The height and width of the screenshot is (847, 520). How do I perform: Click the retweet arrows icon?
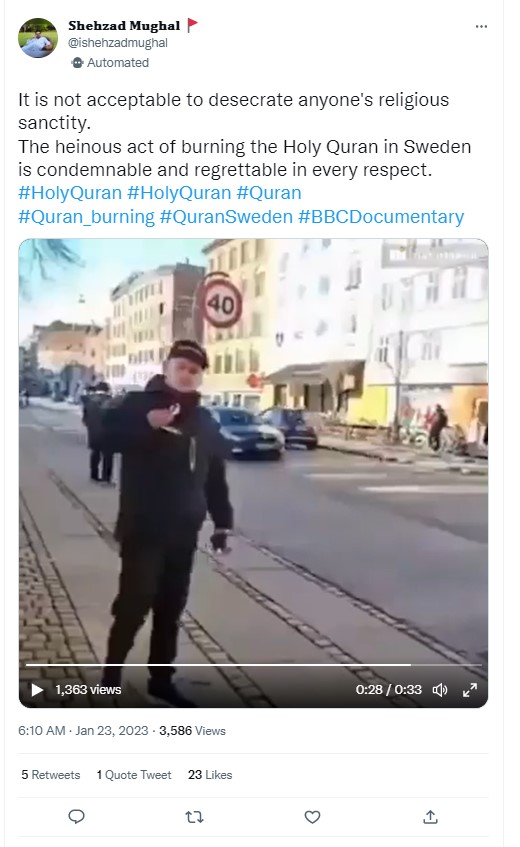click(x=194, y=817)
